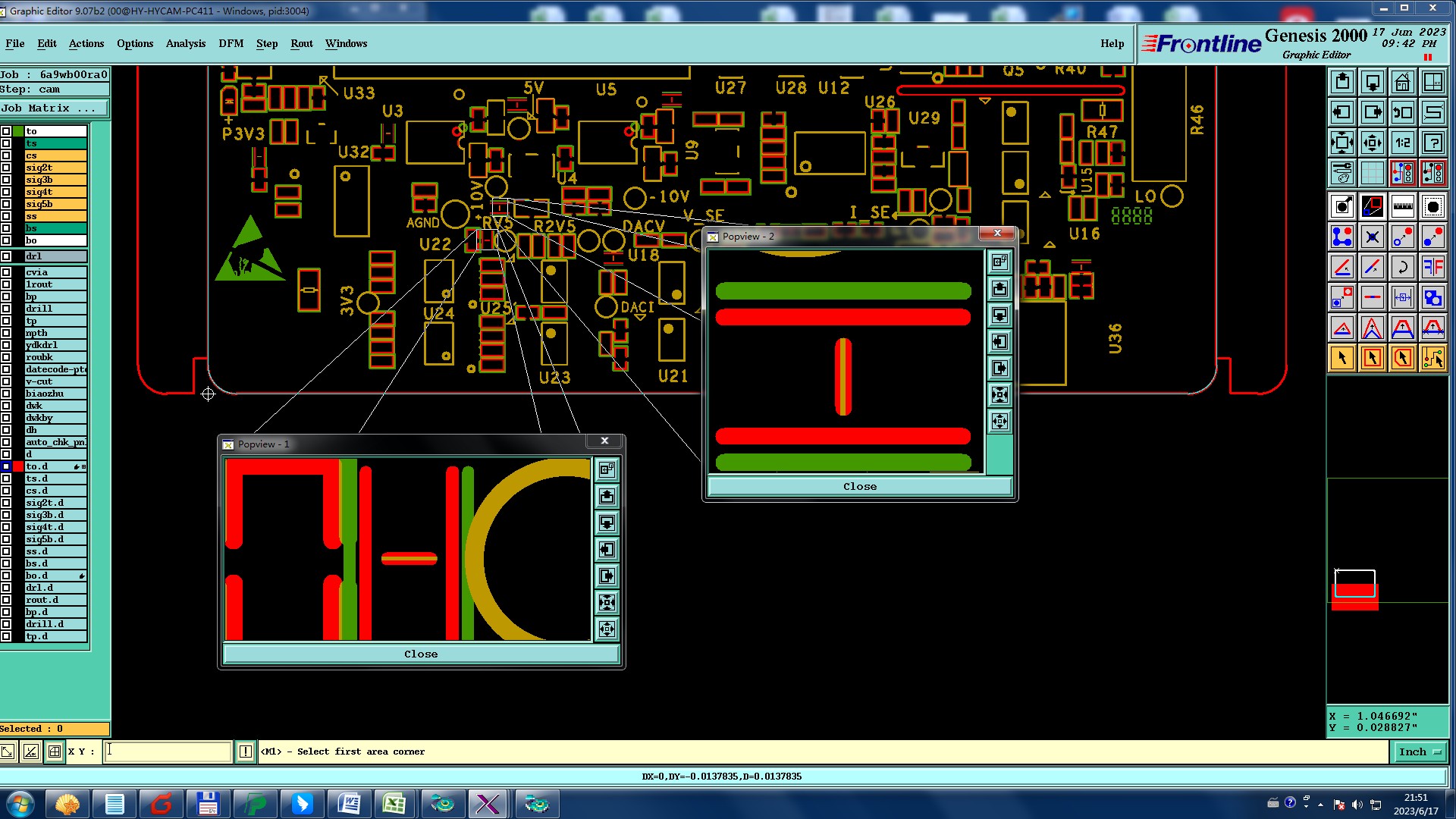
Task: Open the Inch units dropdown
Action: coord(1419,752)
